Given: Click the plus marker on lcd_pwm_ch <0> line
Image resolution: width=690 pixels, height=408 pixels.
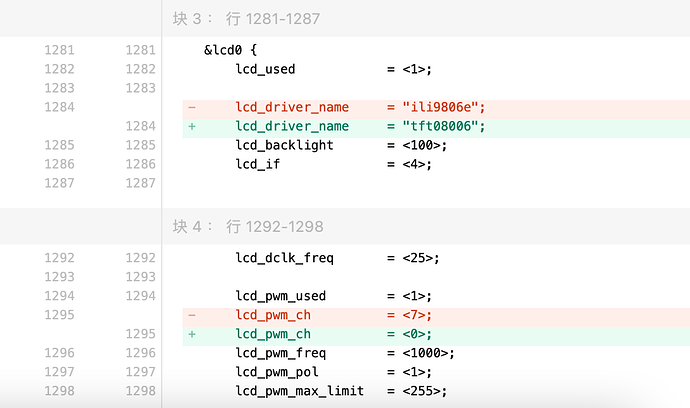Looking at the screenshot, I should (x=192, y=334).
